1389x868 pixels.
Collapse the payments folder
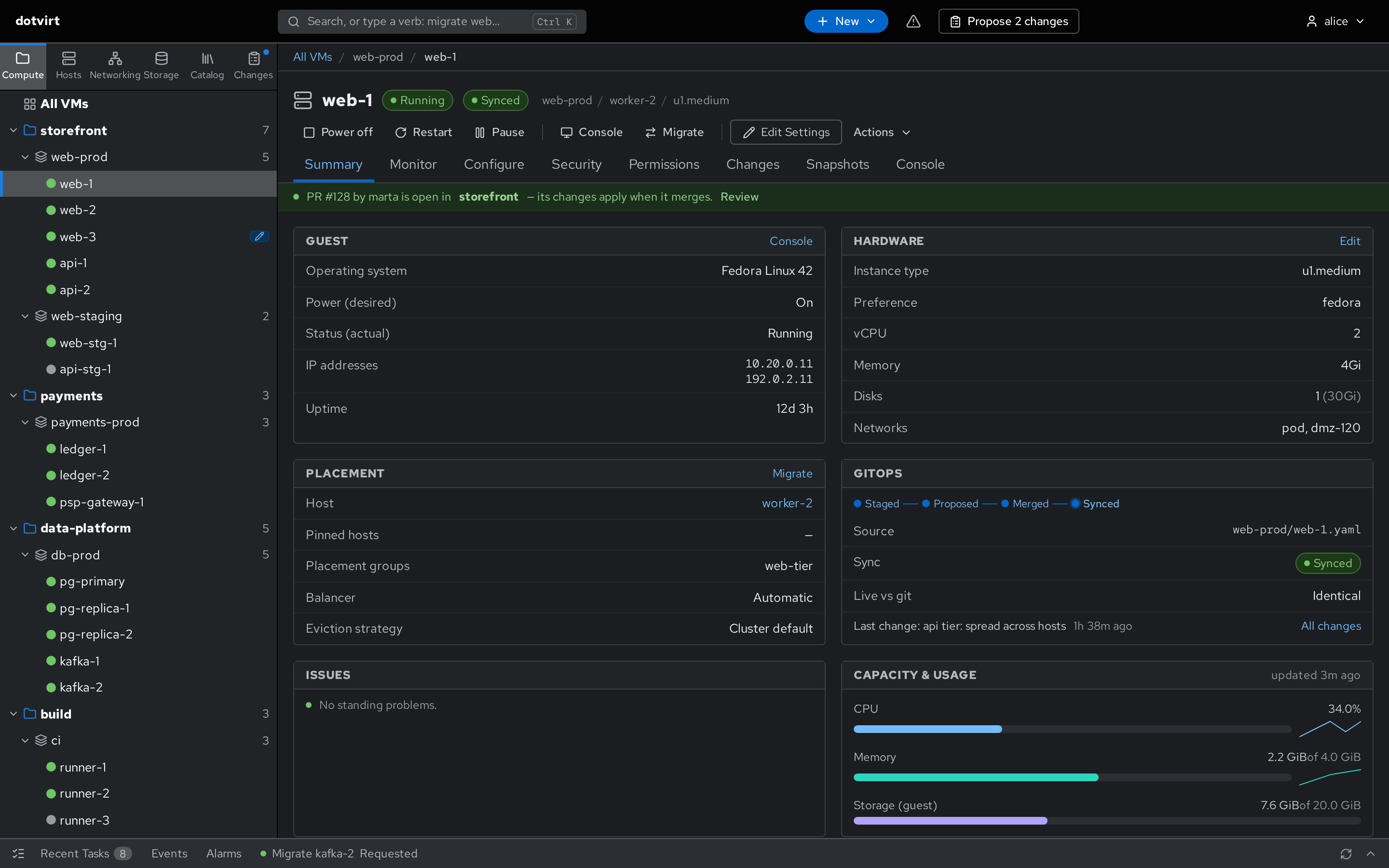click(13, 395)
